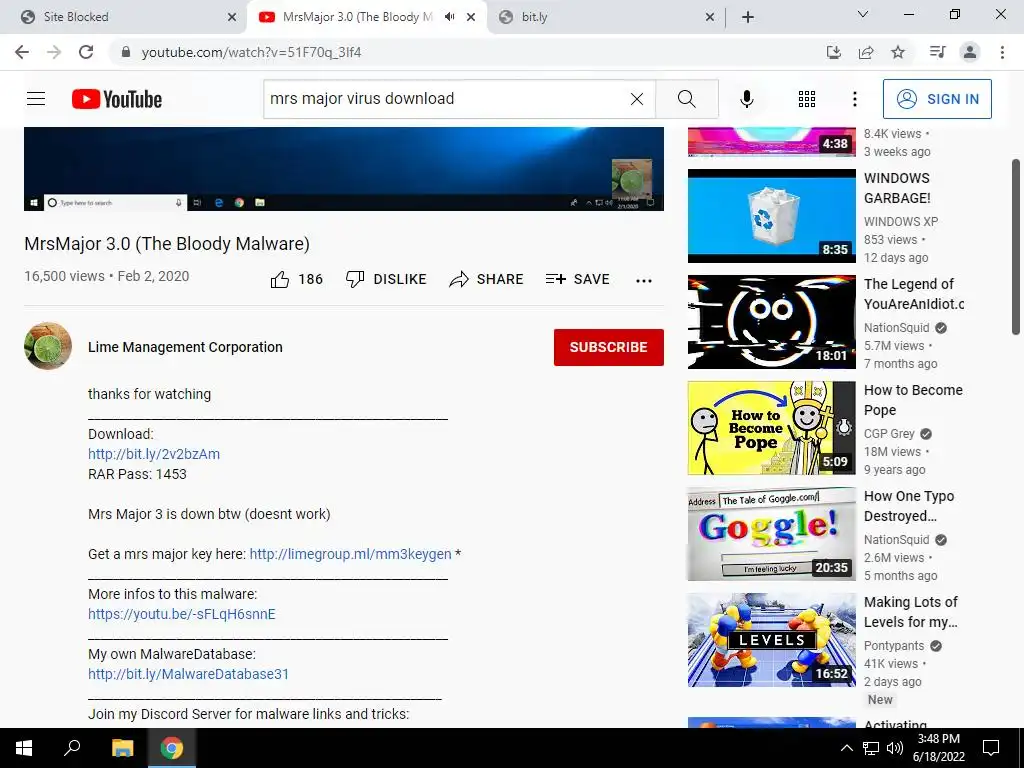The width and height of the screenshot is (1024, 768).
Task: Reload the current page
Action: 86,52
